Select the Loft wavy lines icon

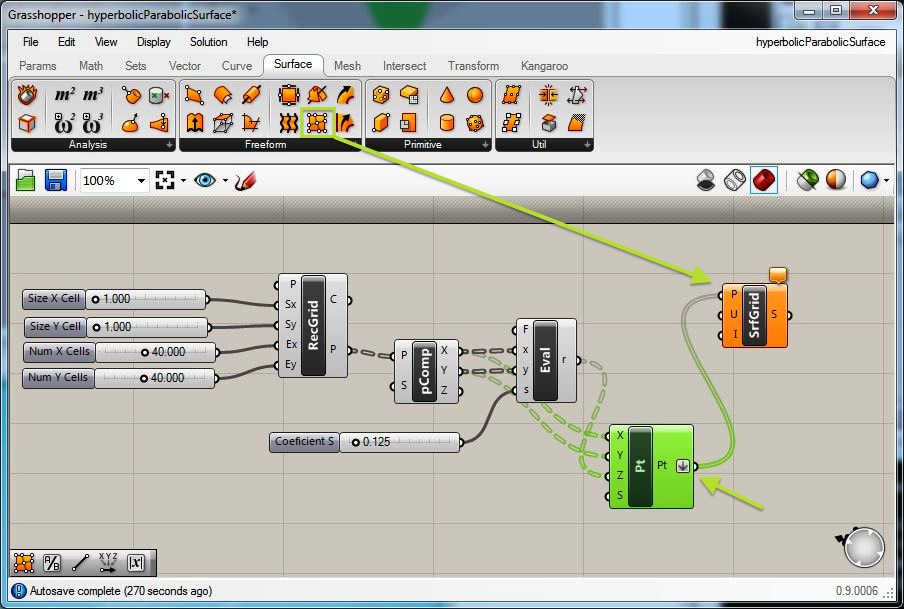point(288,123)
